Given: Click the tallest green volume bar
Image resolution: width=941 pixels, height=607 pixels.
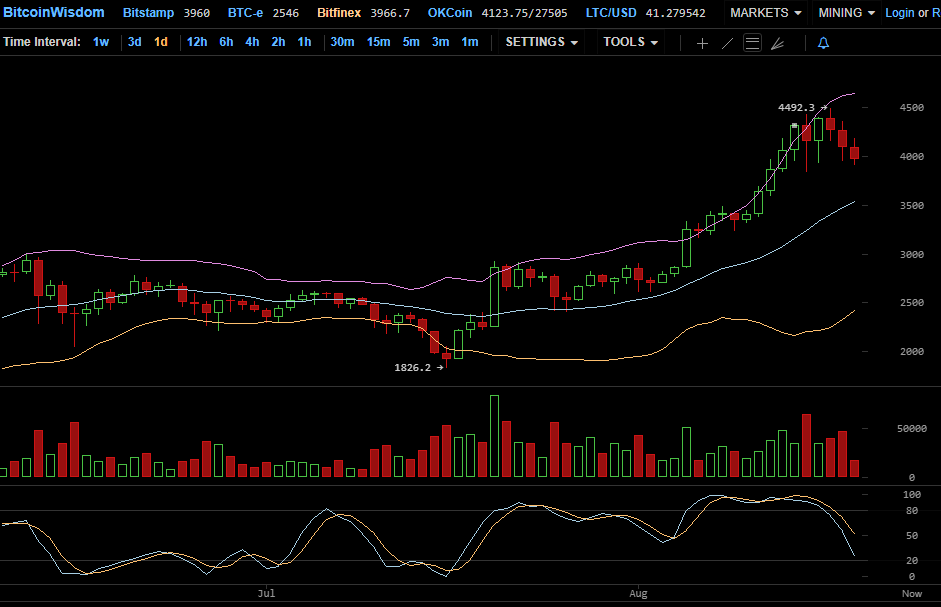Looking at the screenshot, I should (x=494, y=437).
